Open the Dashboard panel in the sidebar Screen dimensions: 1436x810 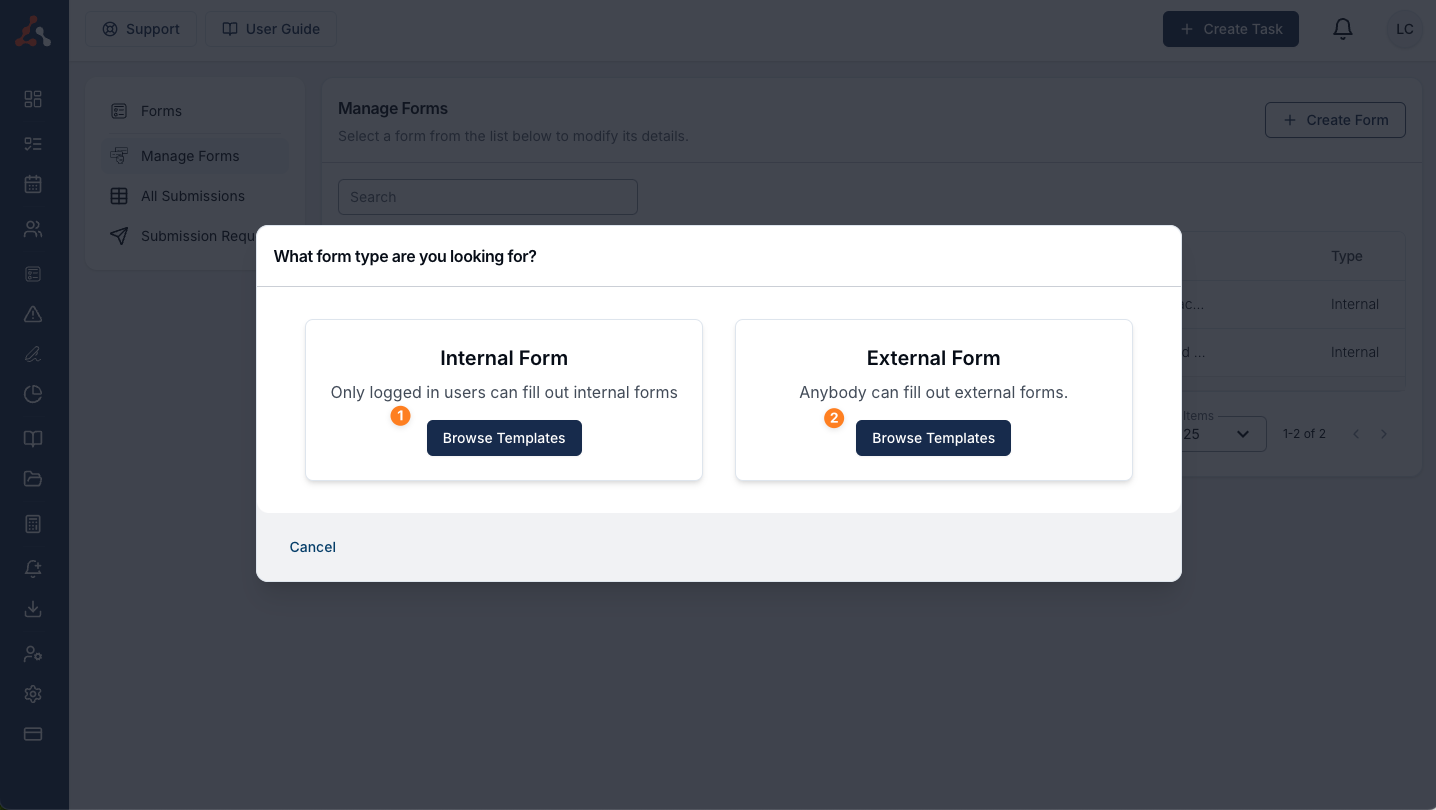click(33, 99)
